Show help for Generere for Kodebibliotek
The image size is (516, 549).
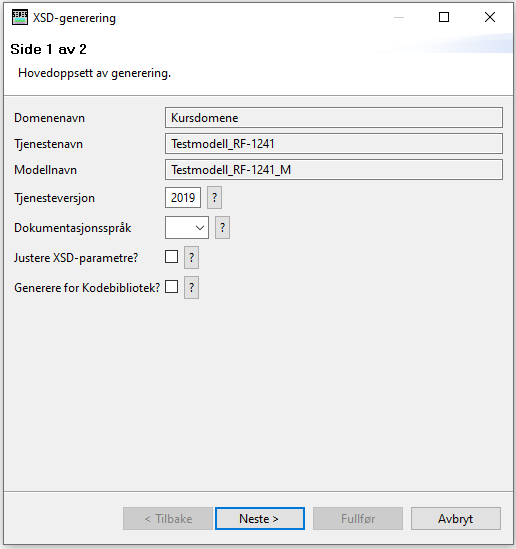pos(191,288)
